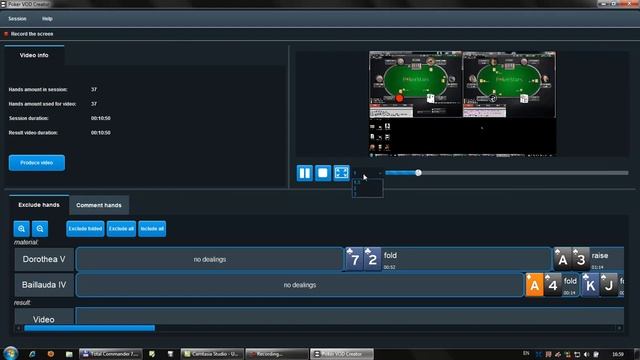Toggle the A 4 fold hand
The width and height of the screenshot is (640, 360).
pos(552,285)
